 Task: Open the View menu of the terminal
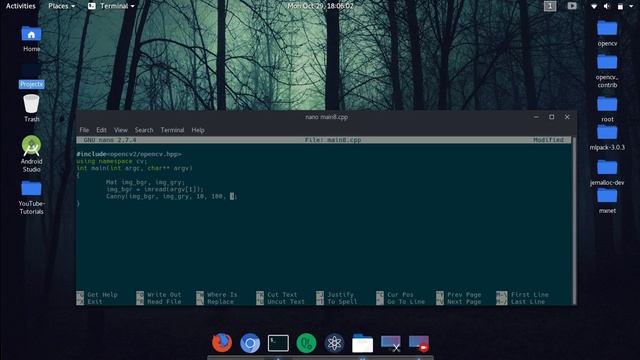[x=120, y=130]
